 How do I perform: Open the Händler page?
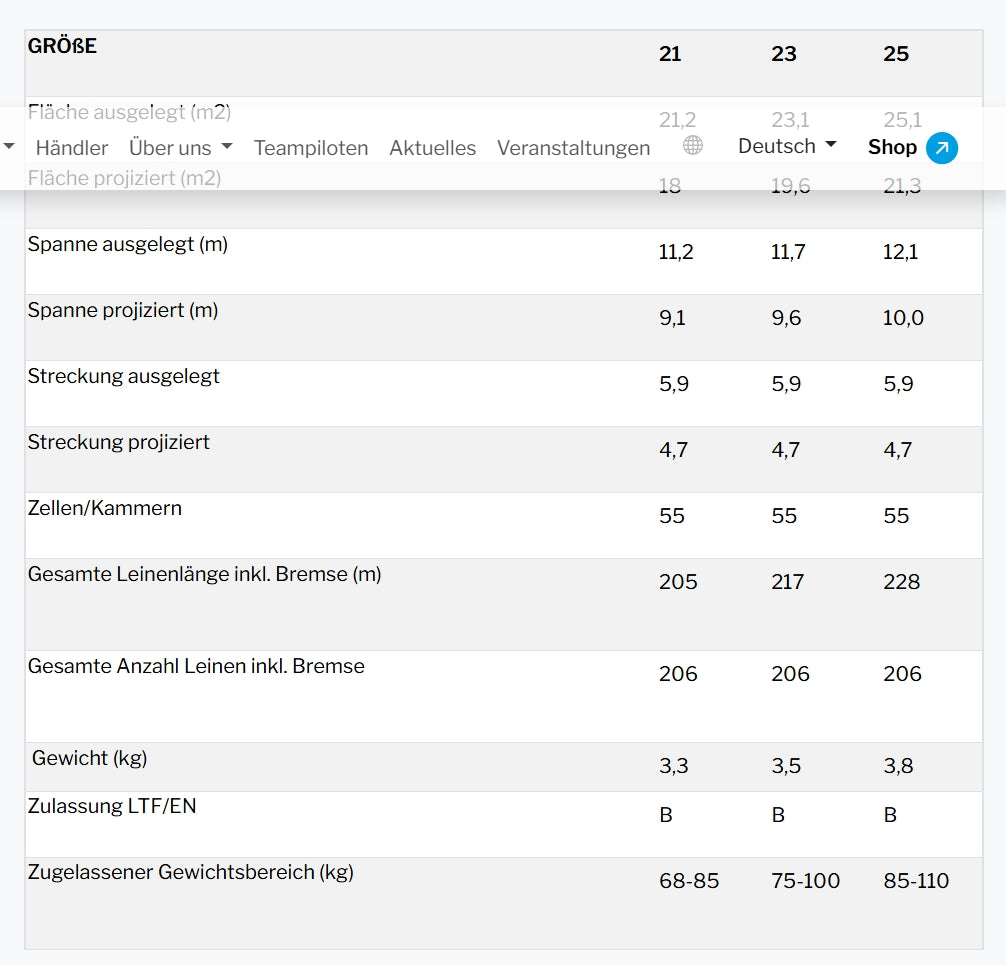coord(72,148)
